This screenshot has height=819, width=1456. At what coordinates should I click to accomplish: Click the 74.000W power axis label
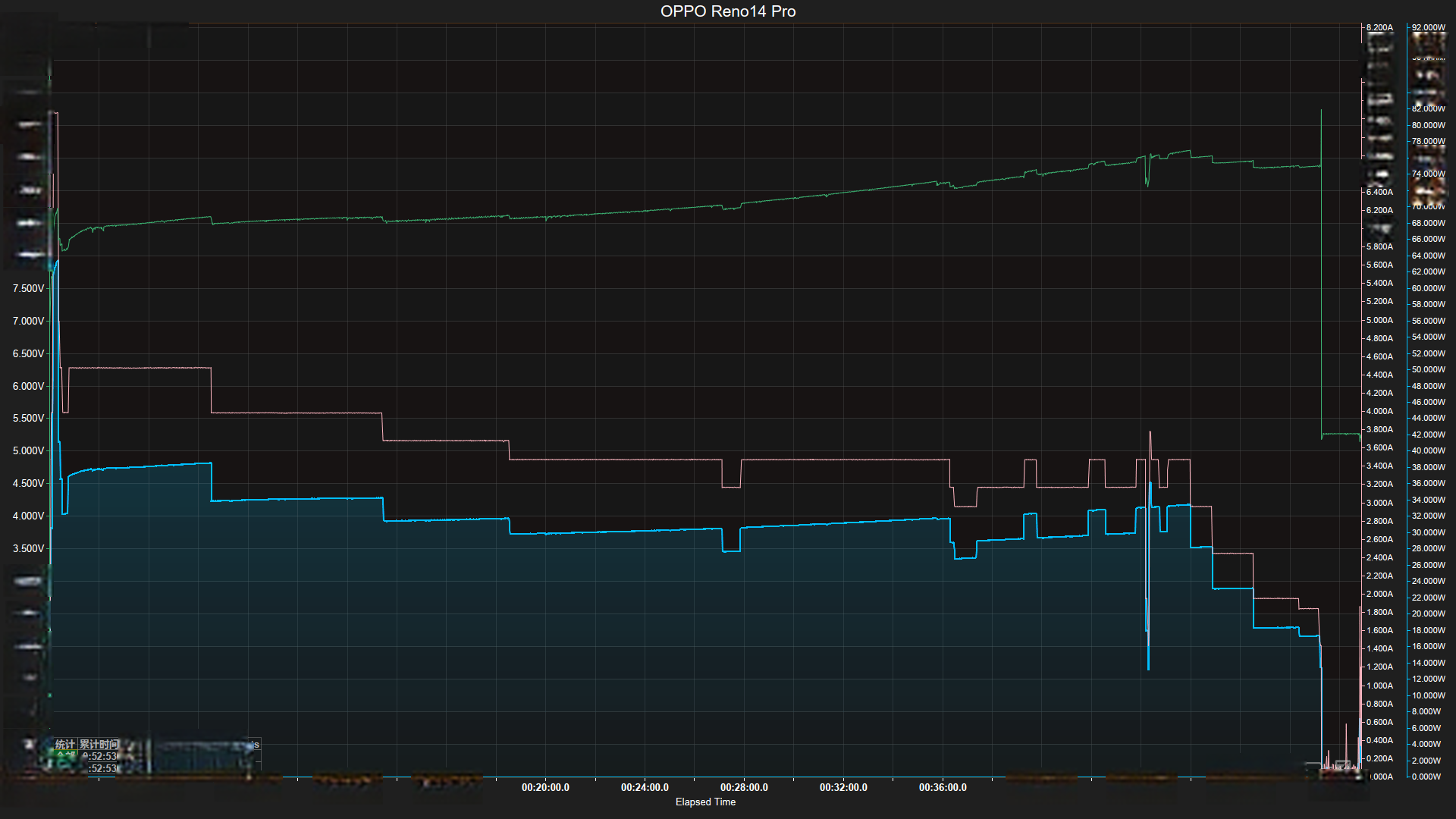coord(1429,174)
